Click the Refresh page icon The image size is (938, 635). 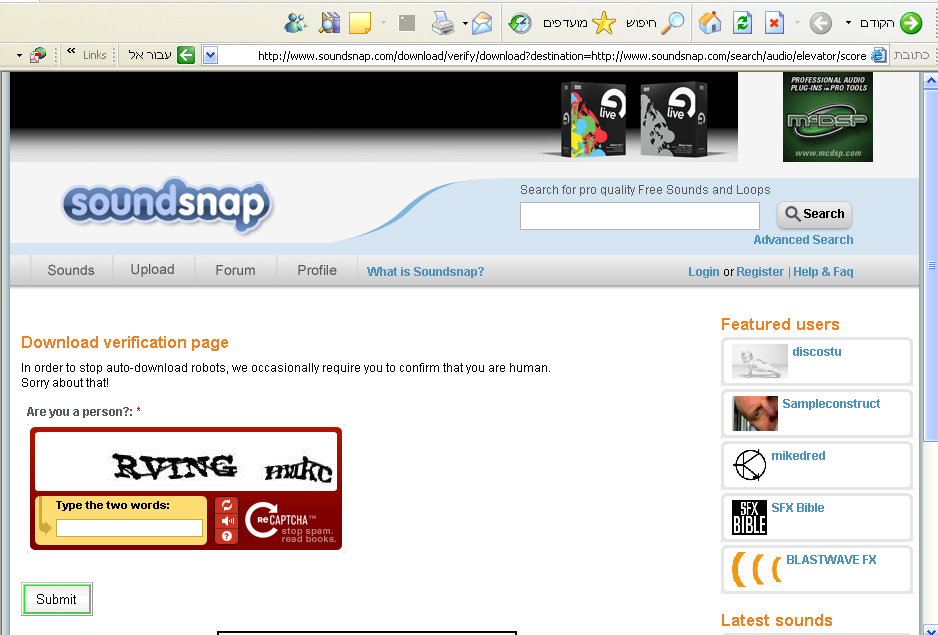[742, 23]
